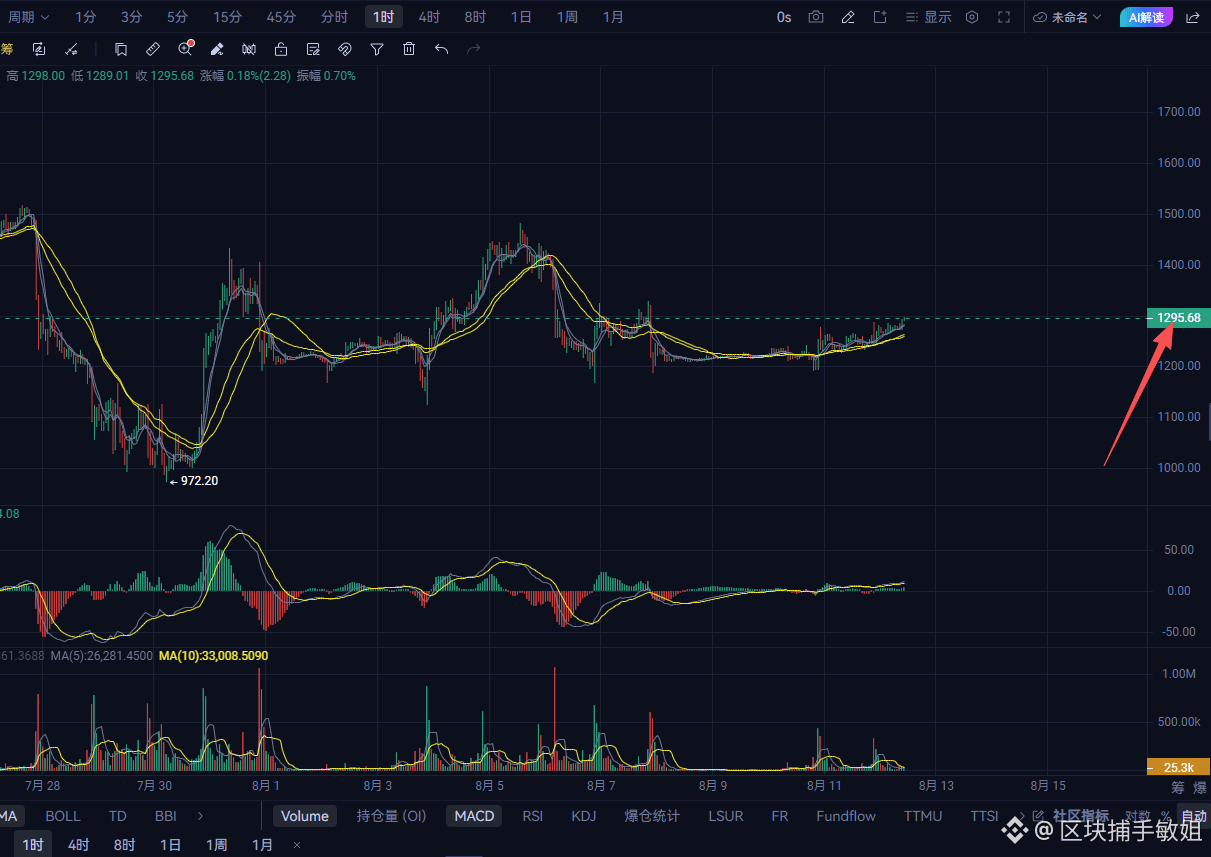The image size is (1211, 857).
Task: Toggle the 持仓量 (OI) indicator
Action: 391,816
